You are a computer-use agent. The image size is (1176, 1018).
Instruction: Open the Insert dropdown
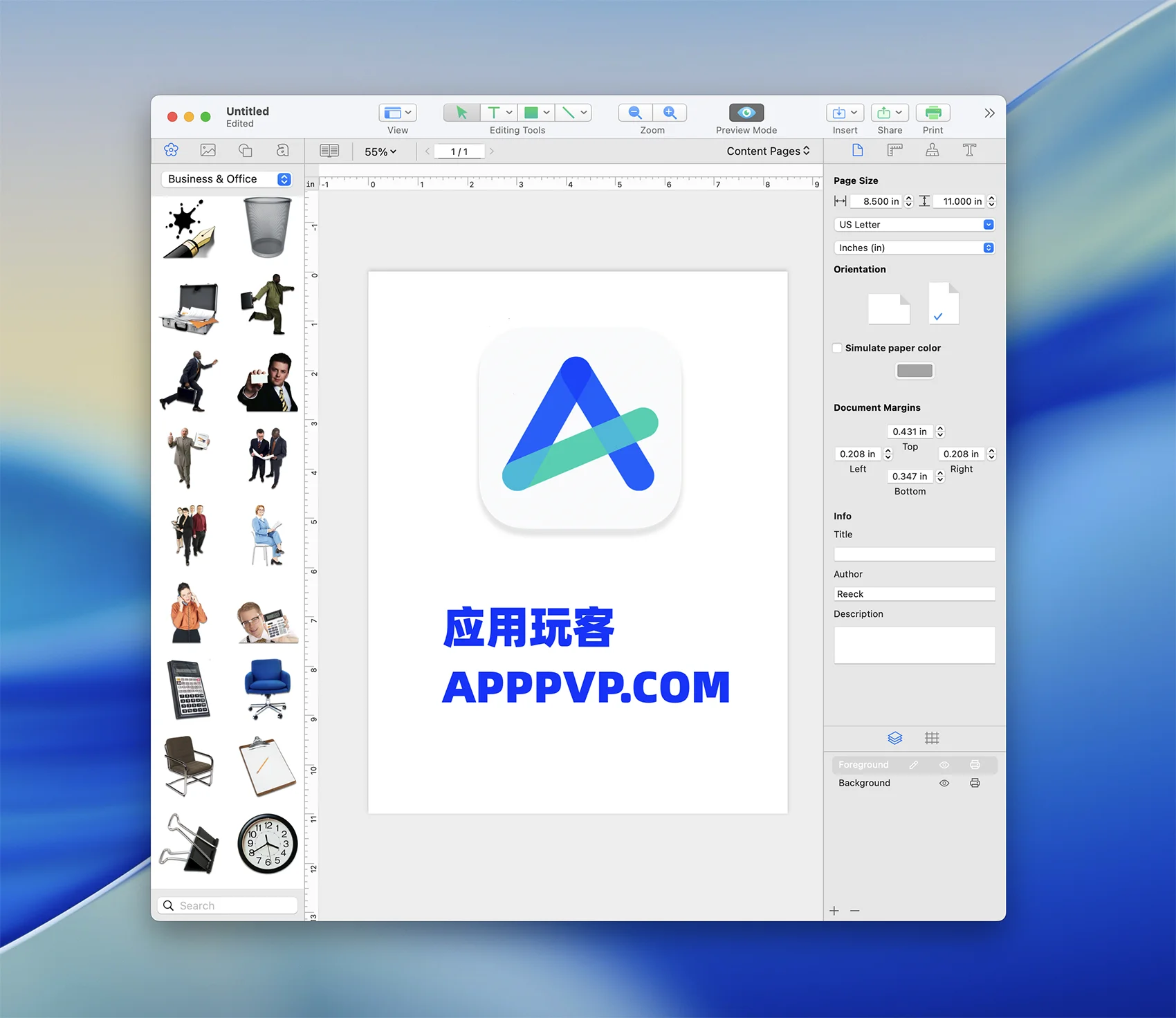[845, 113]
